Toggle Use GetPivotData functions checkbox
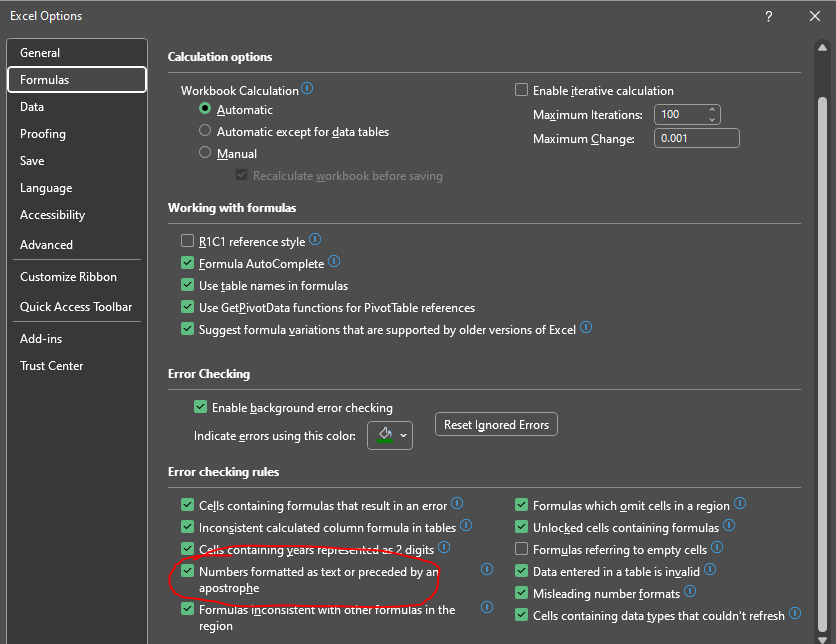The height and width of the screenshot is (644, 836). tap(187, 307)
